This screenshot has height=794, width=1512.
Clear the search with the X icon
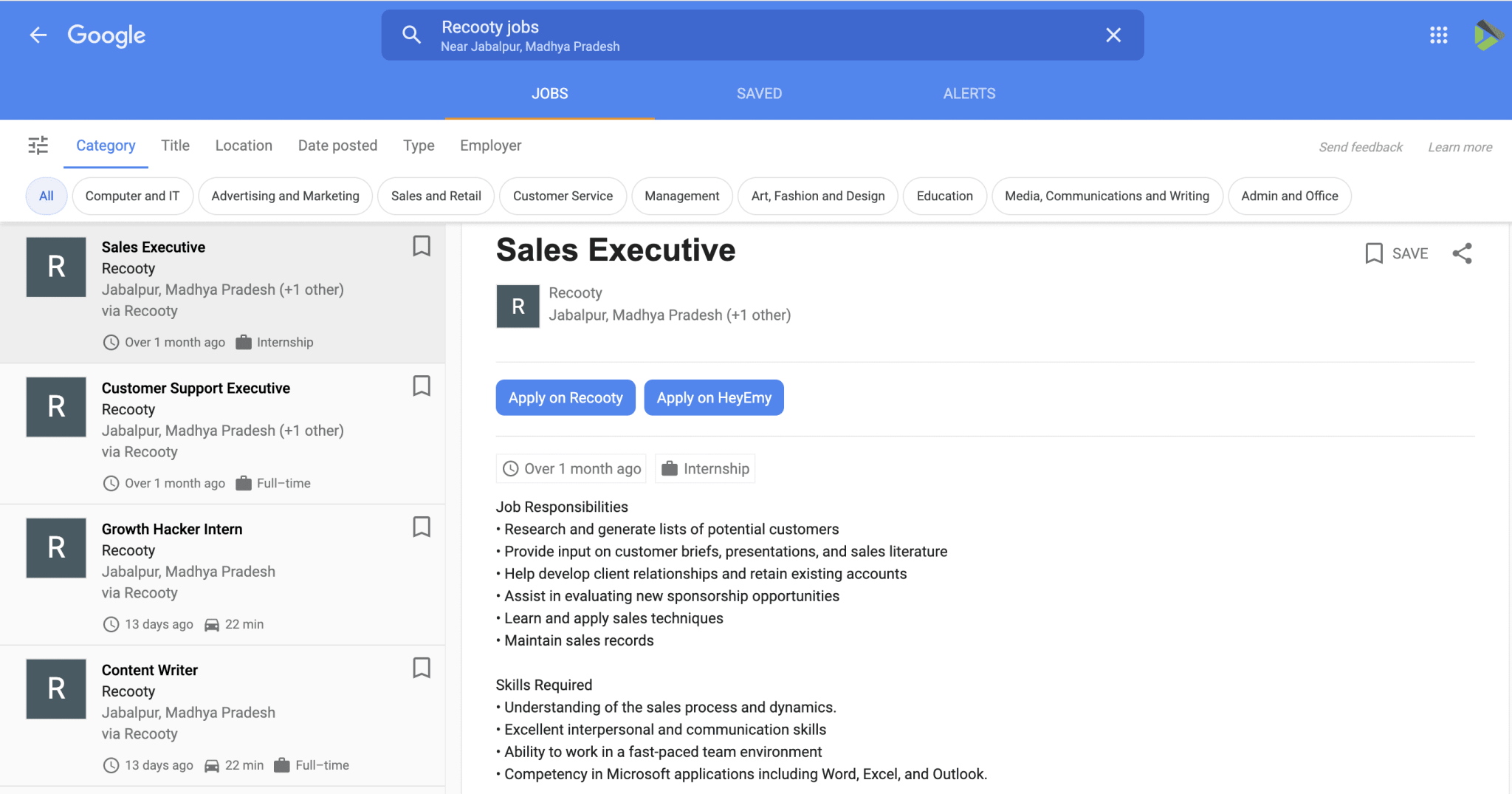(x=1113, y=35)
